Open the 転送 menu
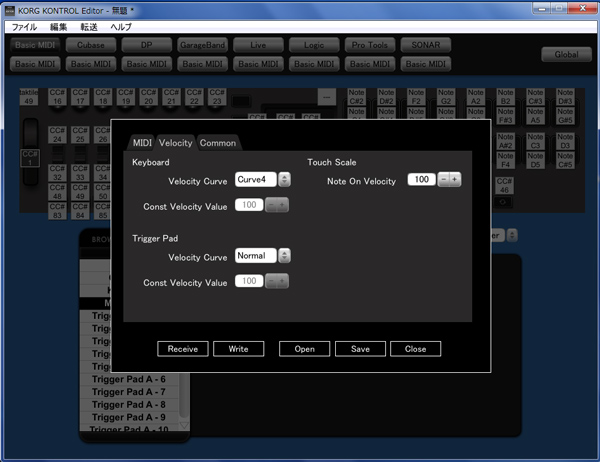This screenshot has width=600, height=462. 89,27
